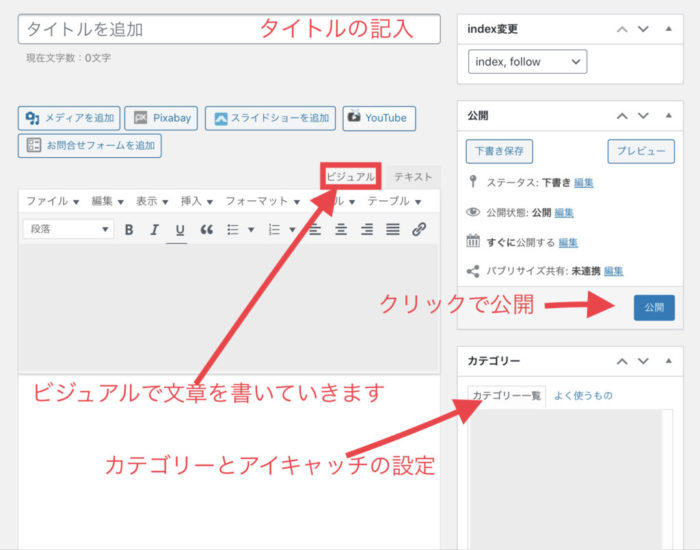Open the 段落 paragraph format dropdown
The width and height of the screenshot is (700, 550).
click(68, 229)
